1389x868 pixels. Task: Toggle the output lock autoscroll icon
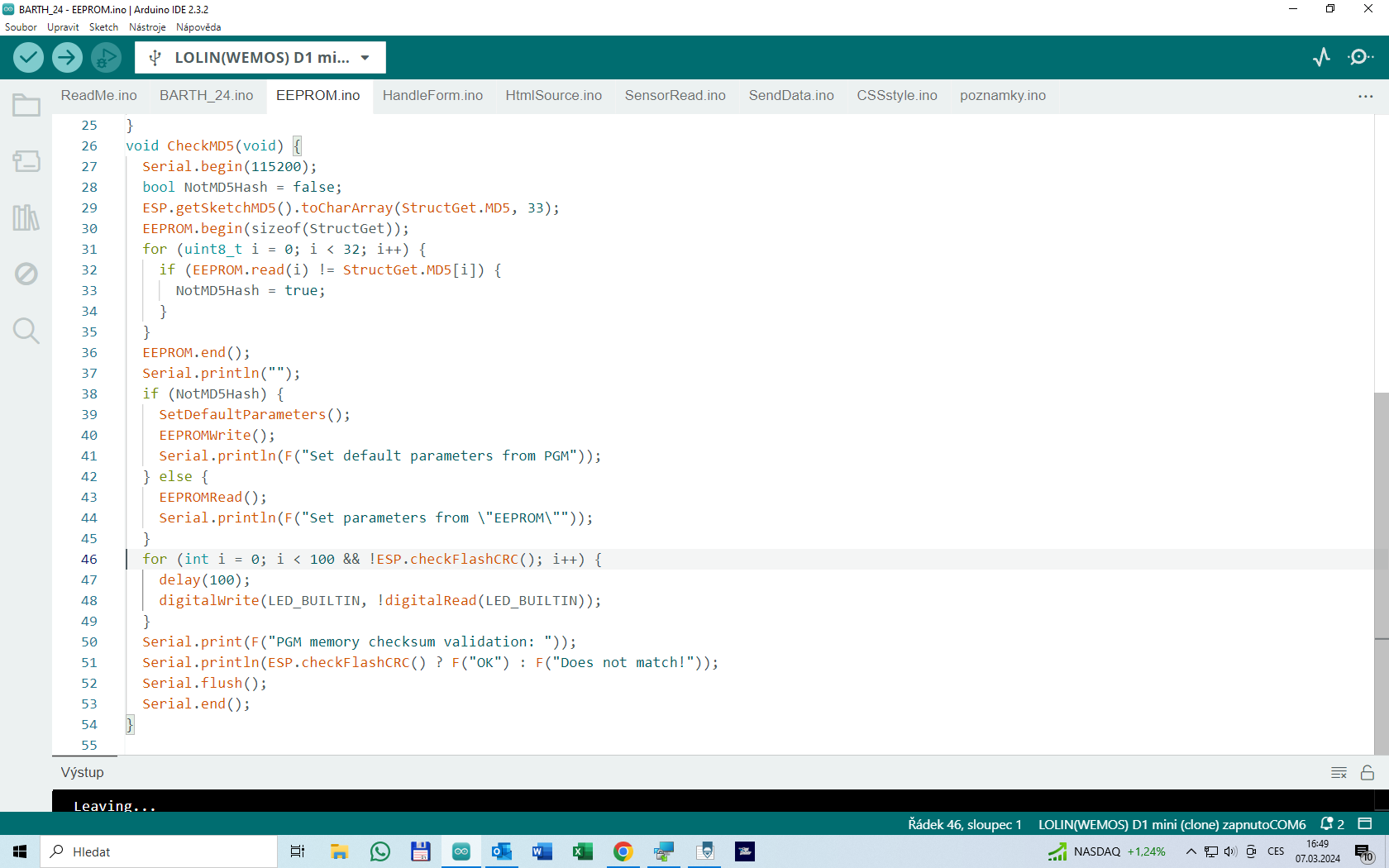(x=1368, y=773)
